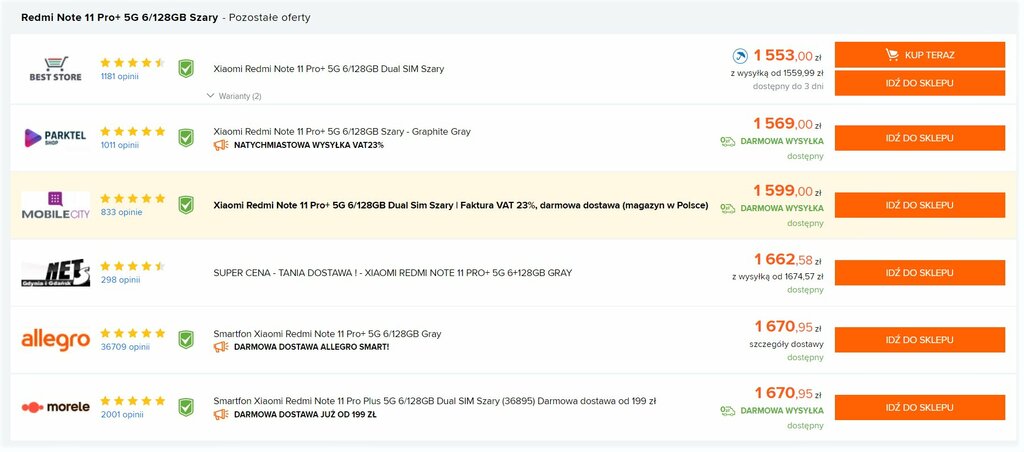Open the SUPER CENA - TANIA DOSTAWA offer title
The width and height of the screenshot is (1024, 452).
click(x=392, y=272)
